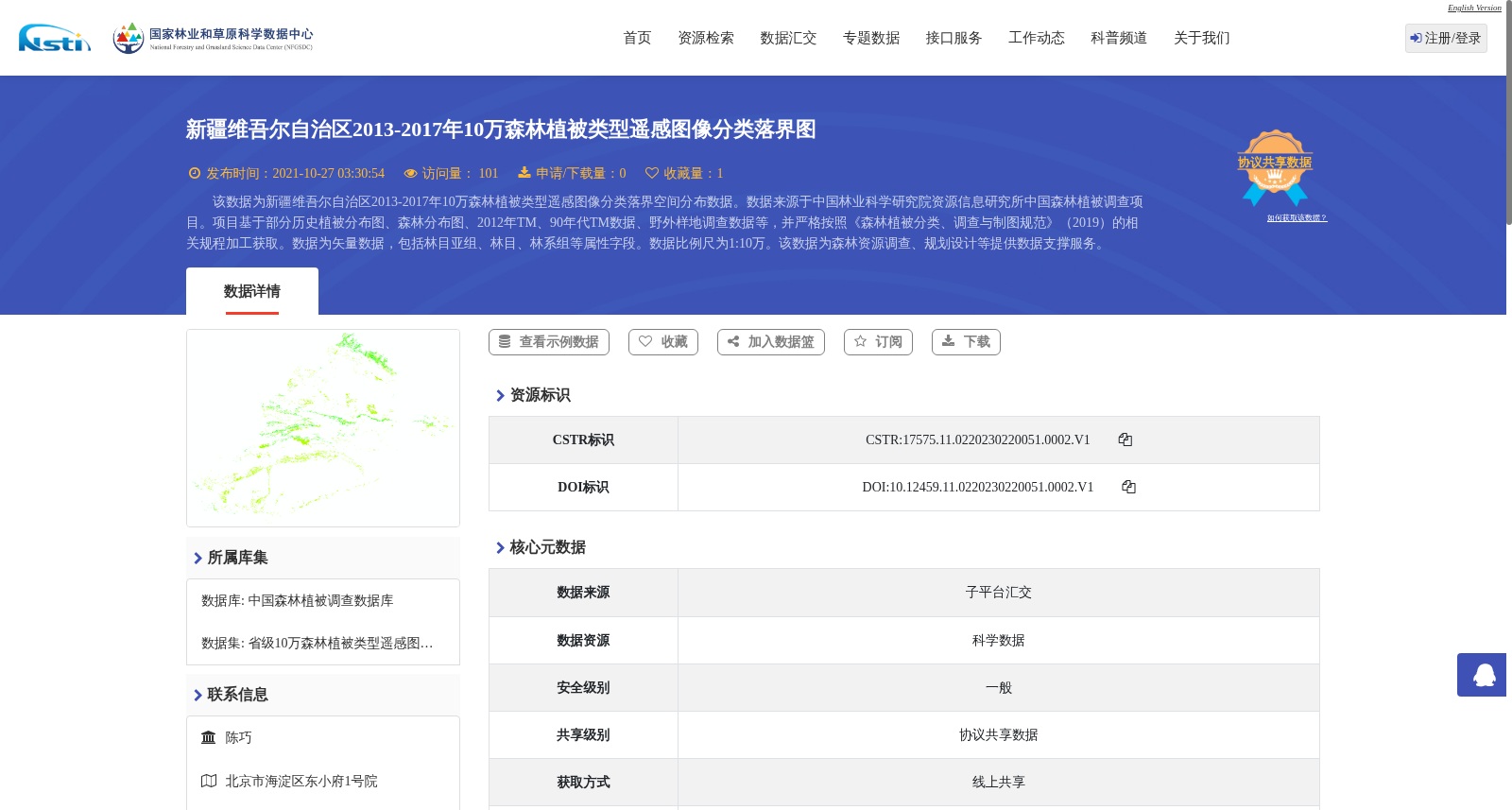
Task: Click the eye icon by 访问量
Action: [x=410, y=173]
